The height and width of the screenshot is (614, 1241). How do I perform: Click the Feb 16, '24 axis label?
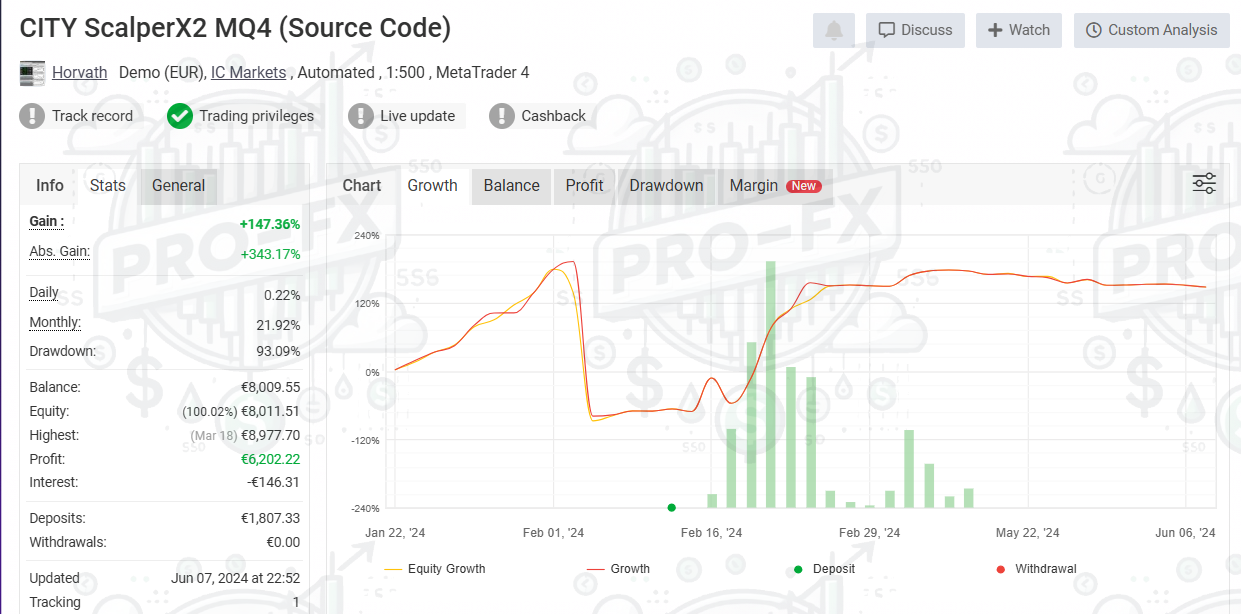point(713,533)
